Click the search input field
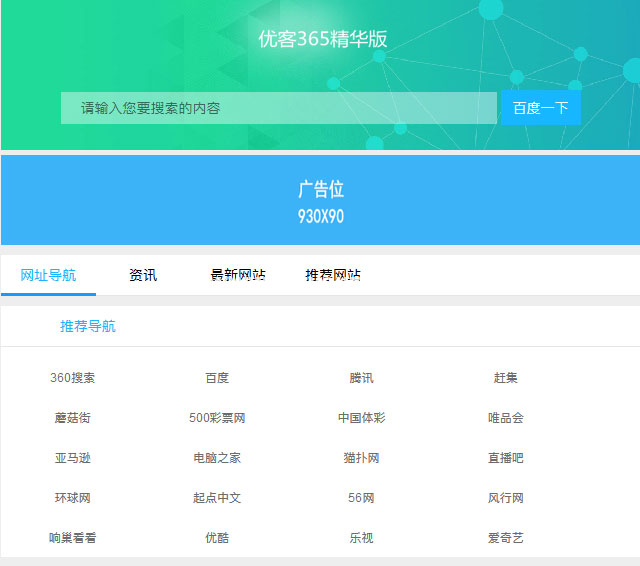 278,108
